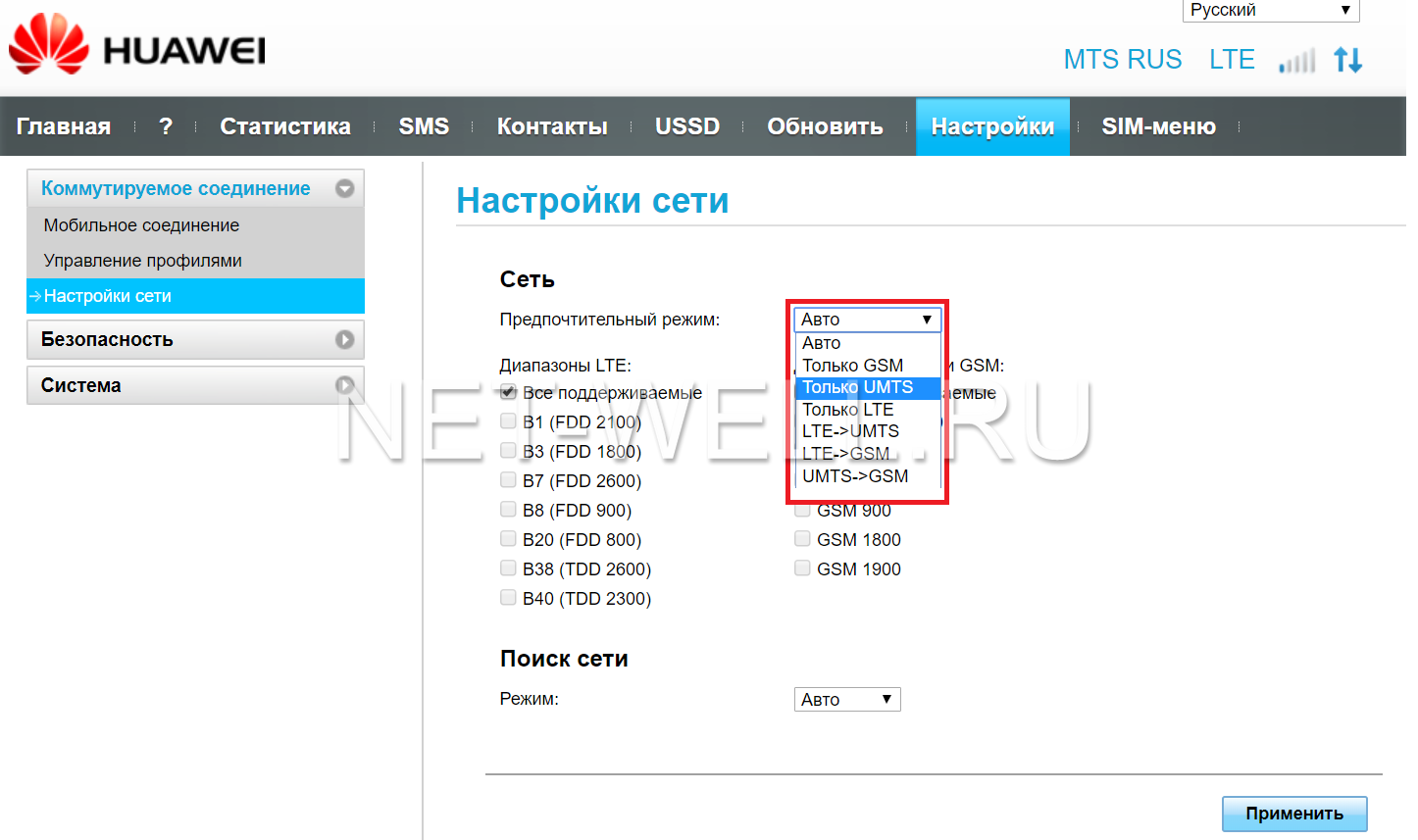Select UMTS->GSM option

tap(867, 476)
